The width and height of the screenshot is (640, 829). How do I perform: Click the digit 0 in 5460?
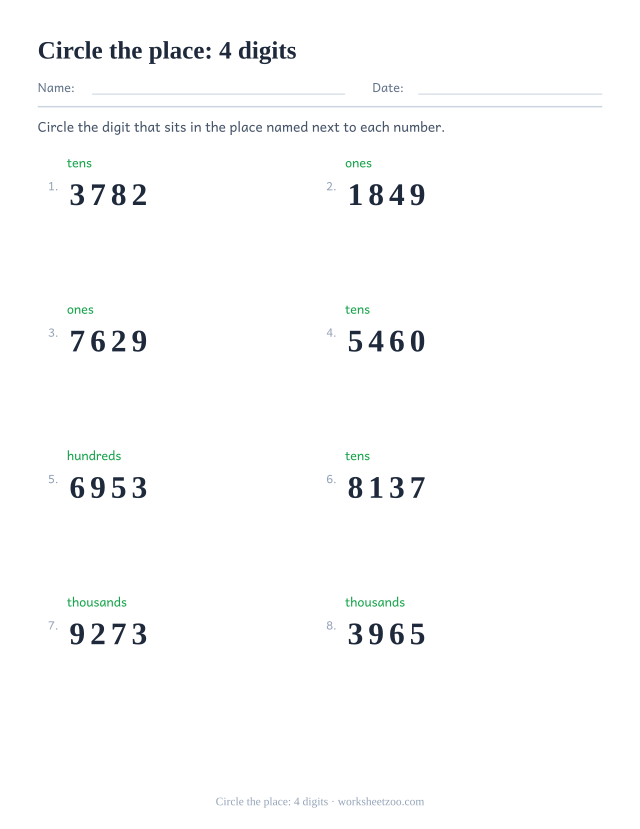418,342
